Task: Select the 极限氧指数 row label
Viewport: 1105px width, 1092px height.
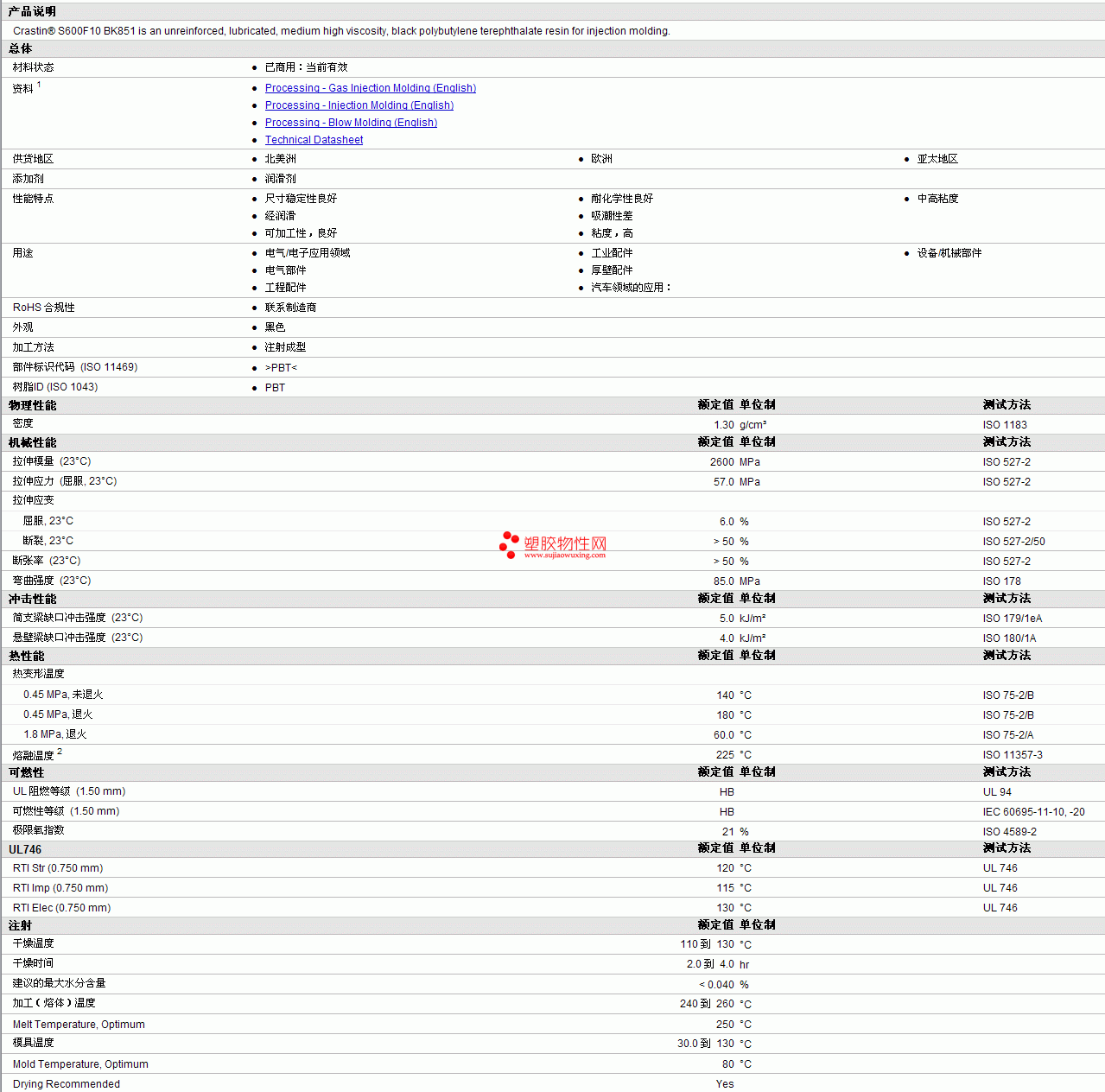Action: pos(38,830)
